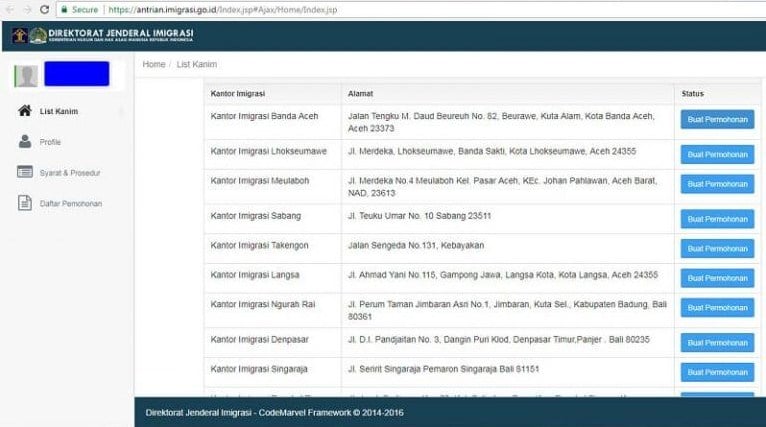Click the Jl. Merdeka, Lhokseumawe address
Image resolution: width=766 pixels, height=427 pixels.
tap(492, 151)
